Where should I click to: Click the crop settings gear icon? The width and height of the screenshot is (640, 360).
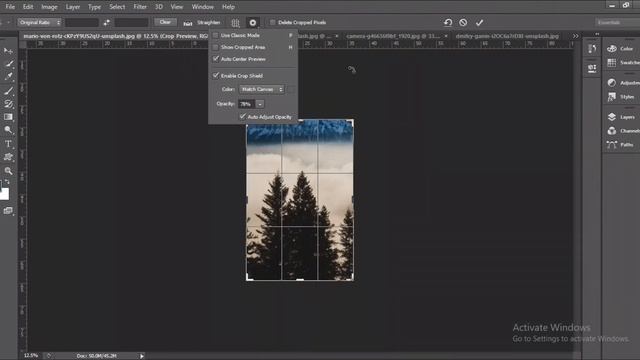tap(253, 23)
